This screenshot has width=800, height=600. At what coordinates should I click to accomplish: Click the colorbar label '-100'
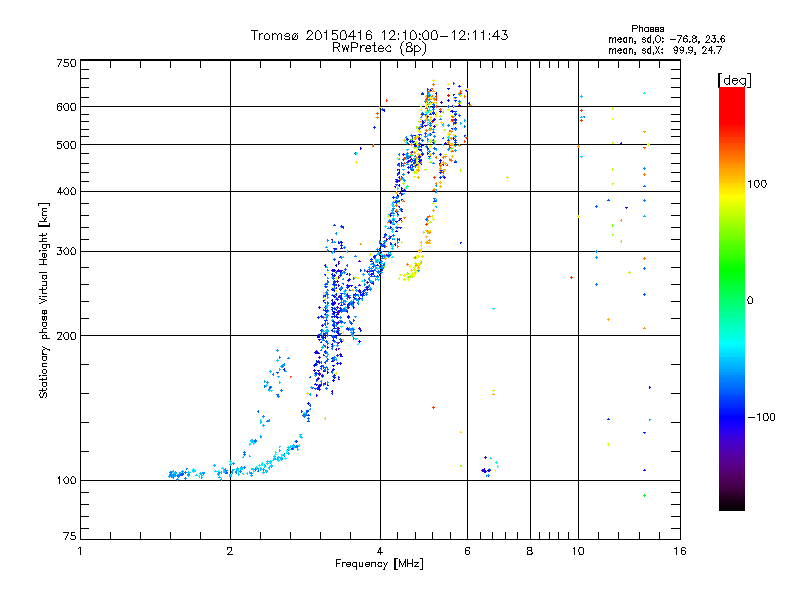point(761,417)
